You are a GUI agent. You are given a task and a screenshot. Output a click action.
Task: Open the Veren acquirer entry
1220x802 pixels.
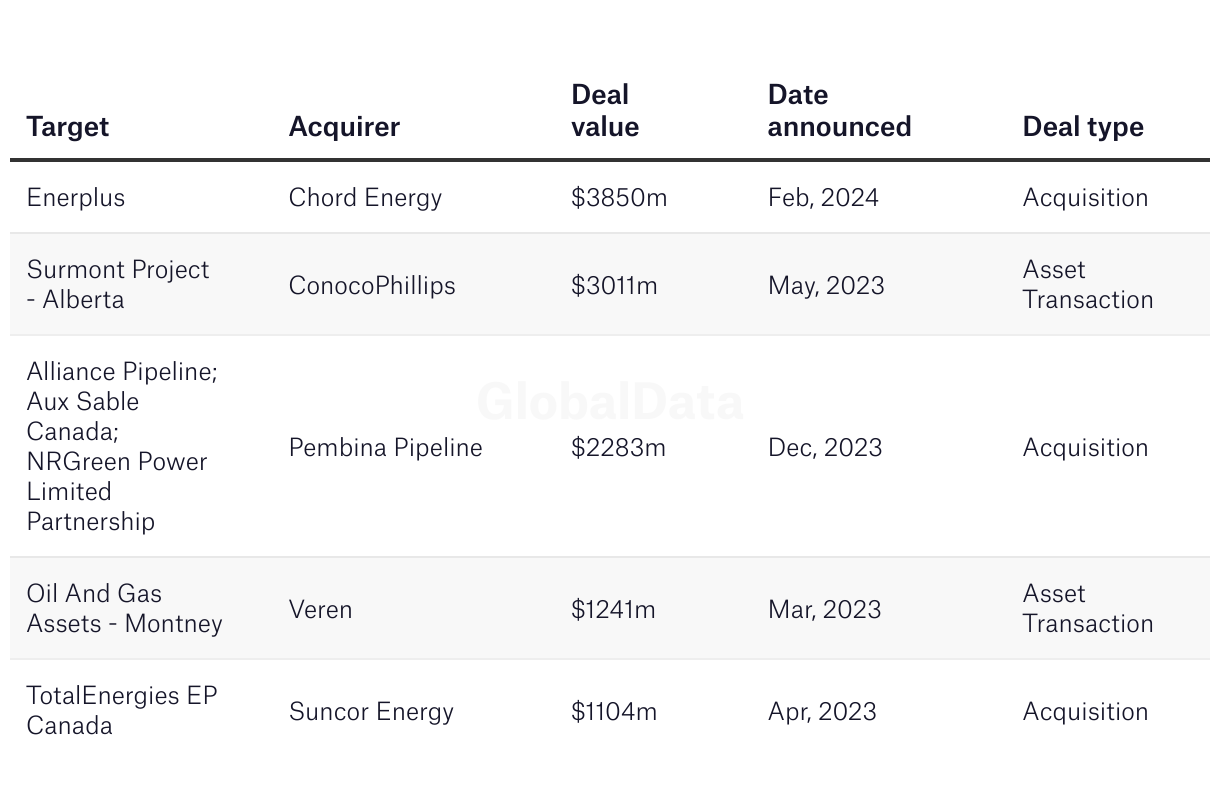(320, 609)
